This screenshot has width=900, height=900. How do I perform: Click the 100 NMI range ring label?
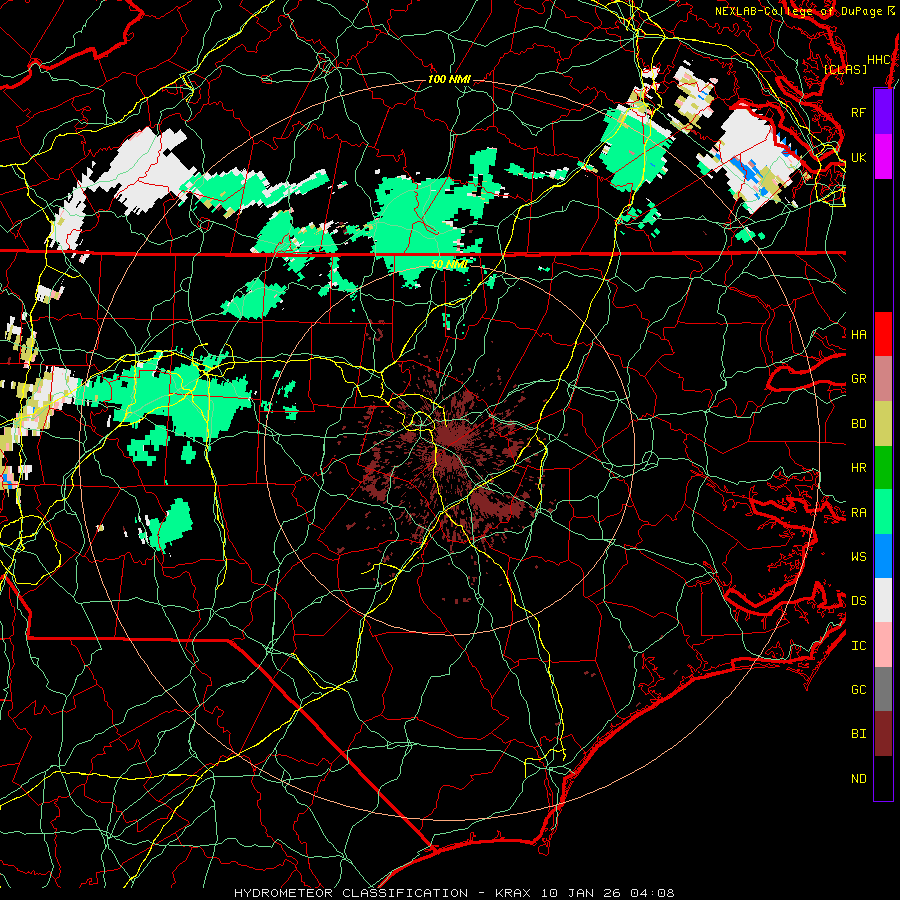click(449, 79)
